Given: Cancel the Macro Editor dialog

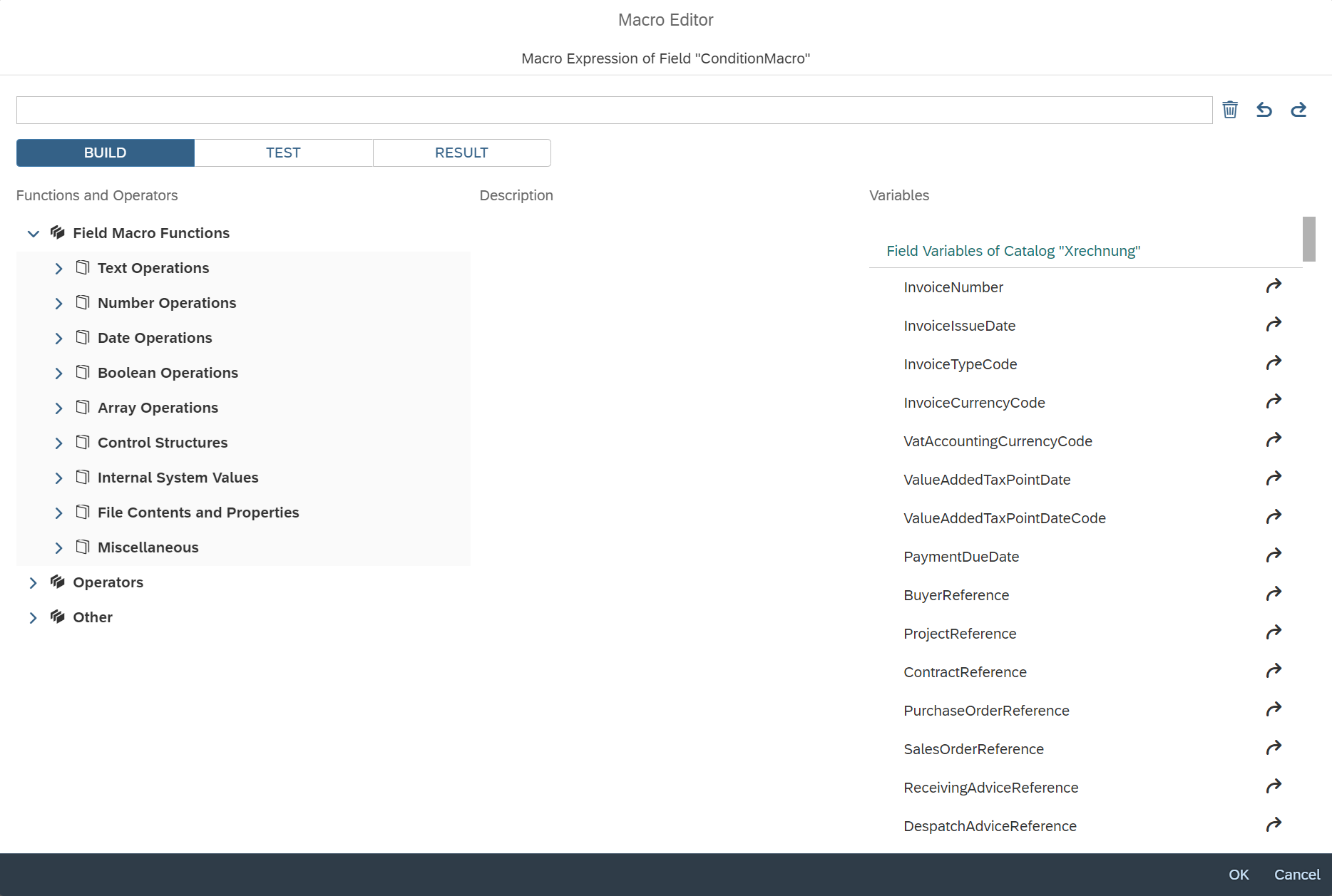Looking at the screenshot, I should click(x=1296, y=875).
